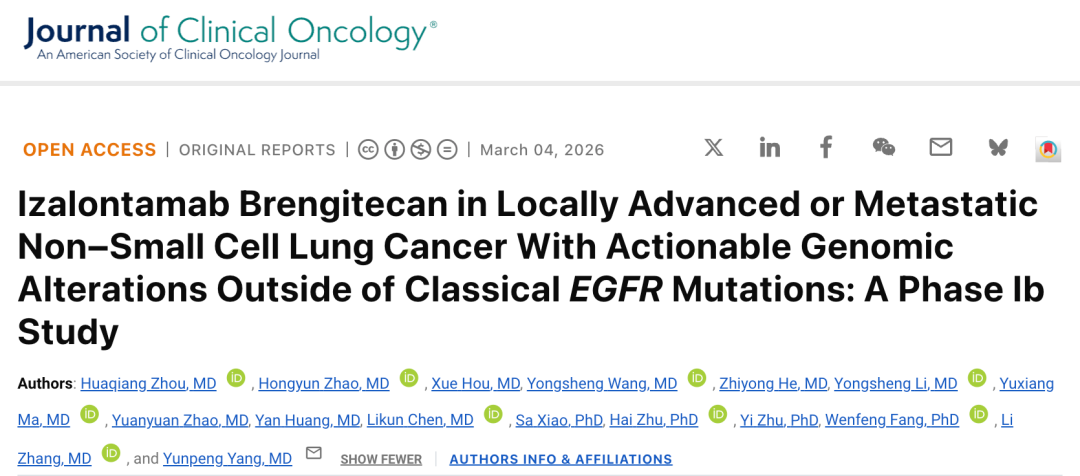Share article by email envelope icon
1080x476 pixels.
coord(940,148)
